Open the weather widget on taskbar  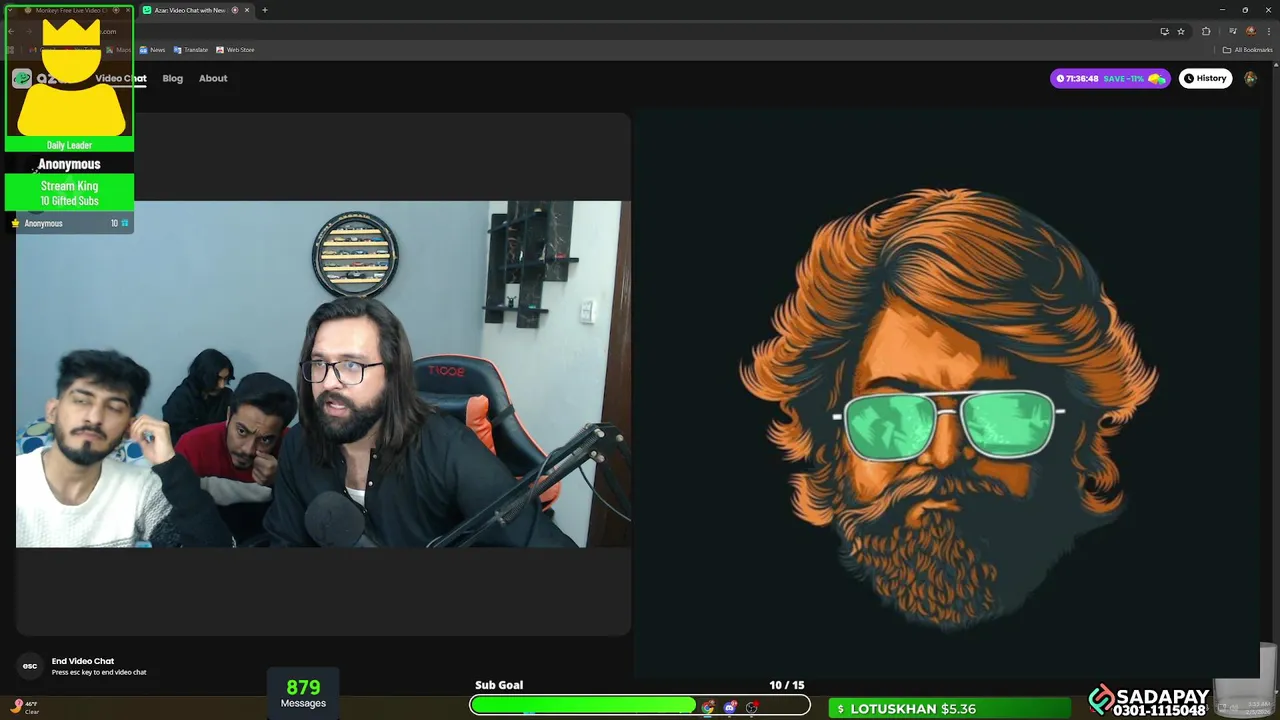tap(26, 707)
